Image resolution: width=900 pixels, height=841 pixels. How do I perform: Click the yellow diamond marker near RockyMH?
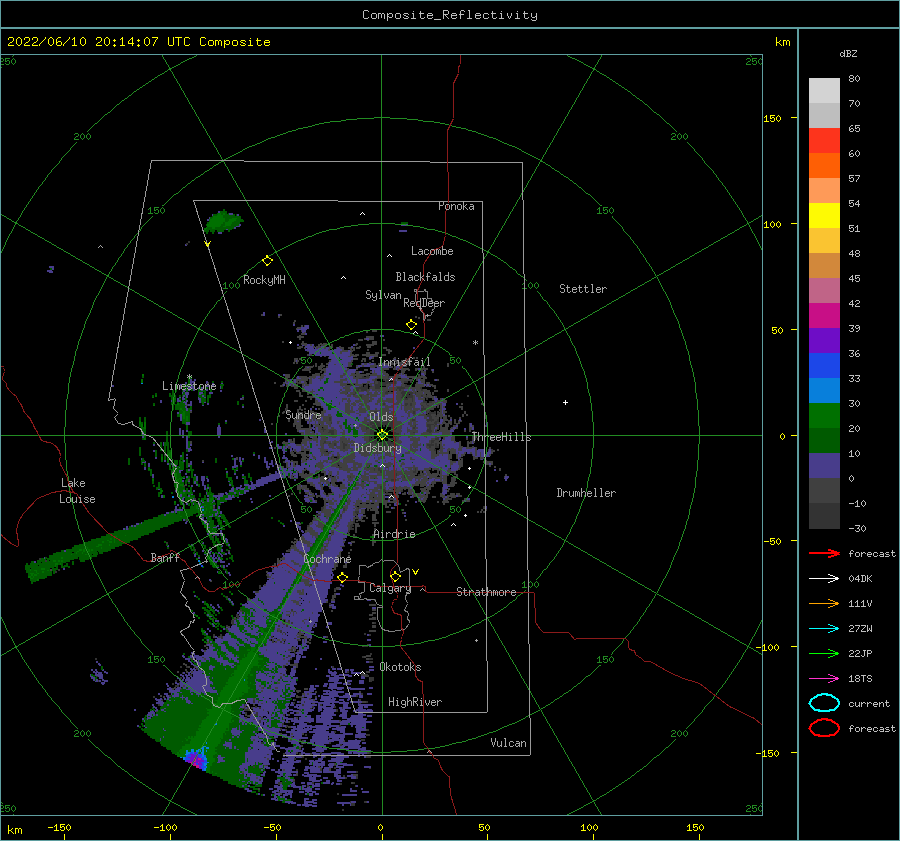[x=267, y=261]
